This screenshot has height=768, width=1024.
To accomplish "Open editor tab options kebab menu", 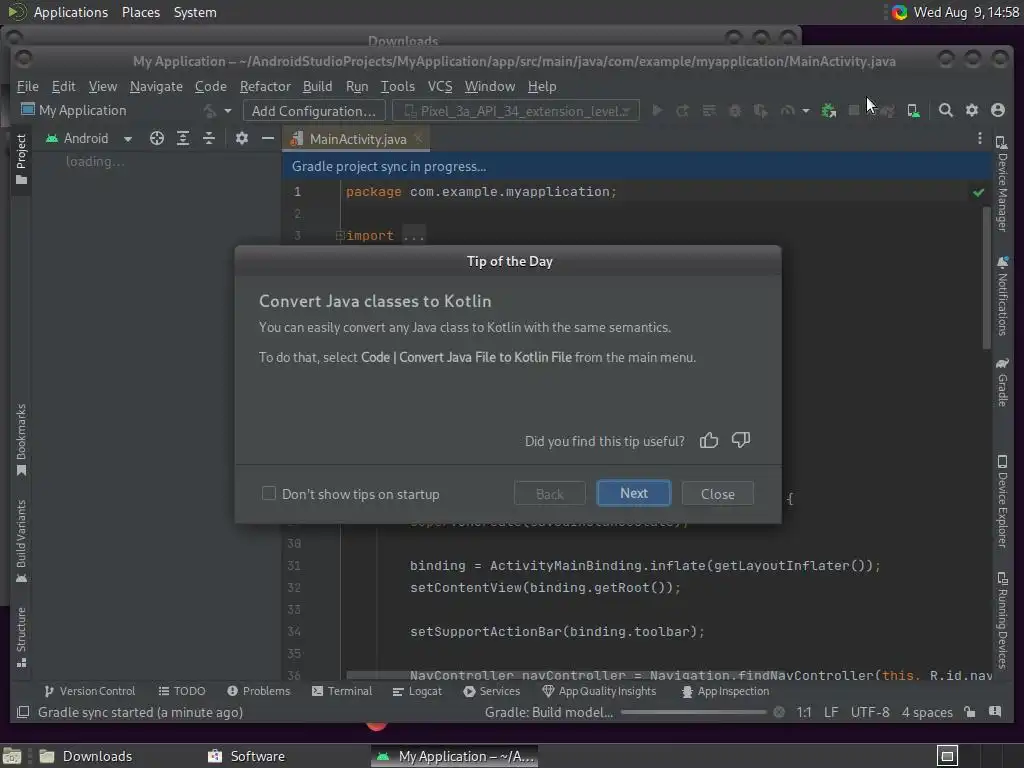I will coord(980,138).
